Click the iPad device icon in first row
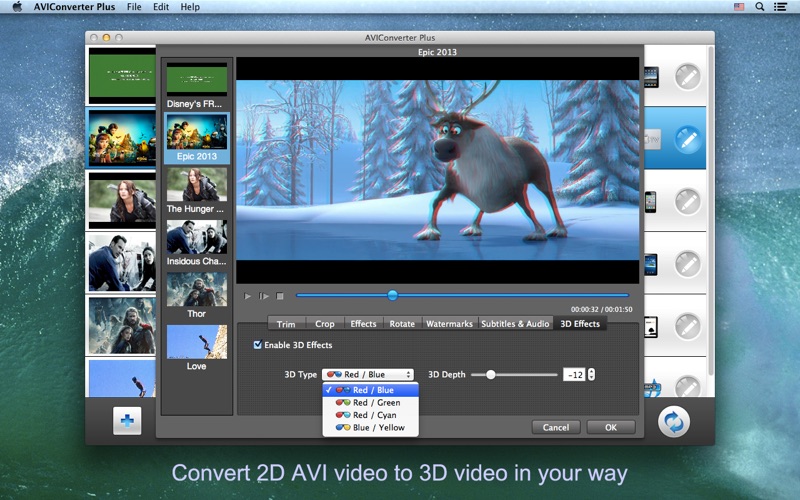 652,77
